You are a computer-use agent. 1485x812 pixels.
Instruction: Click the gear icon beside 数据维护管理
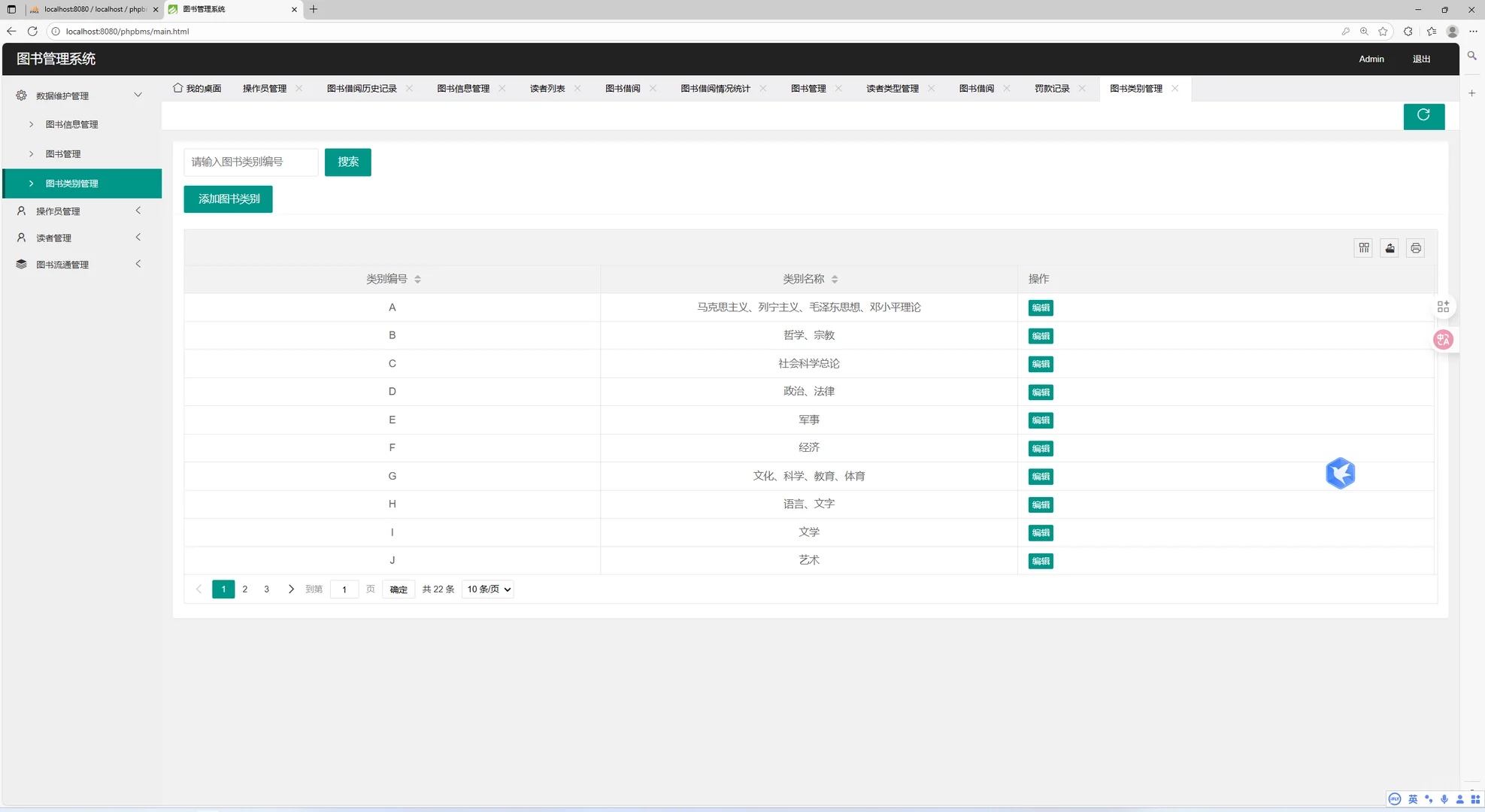pos(20,95)
